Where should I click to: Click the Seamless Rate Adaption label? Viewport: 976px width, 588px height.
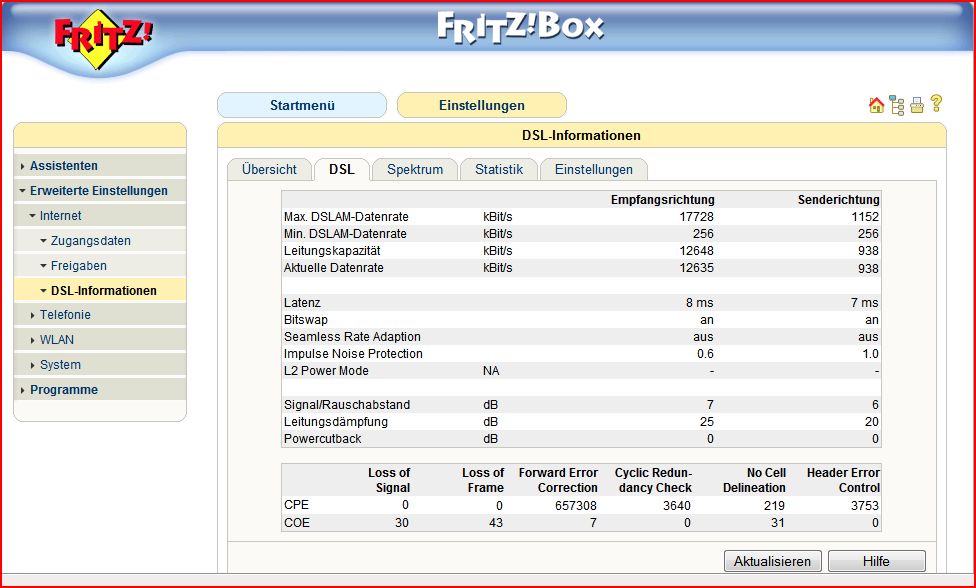point(352,336)
